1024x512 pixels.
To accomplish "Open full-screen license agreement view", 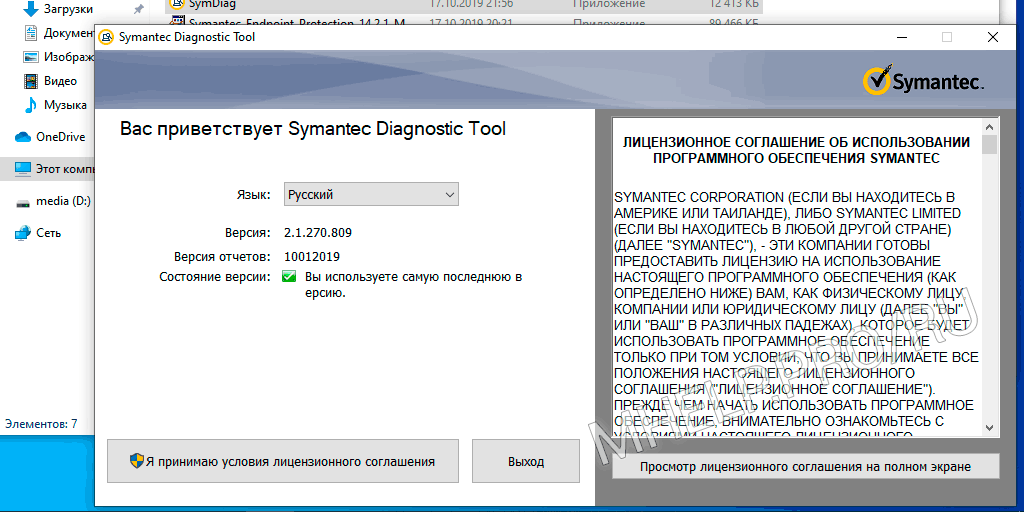I will coord(805,466).
